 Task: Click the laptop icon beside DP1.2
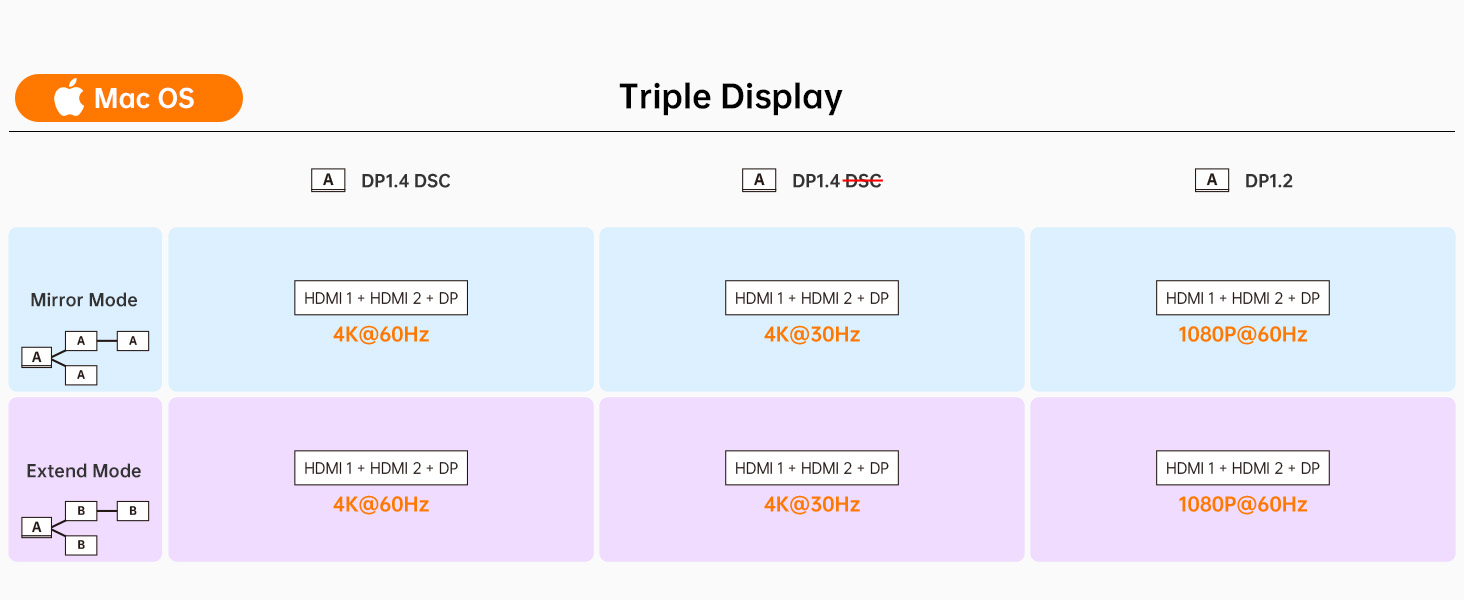pyautogui.click(x=1212, y=181)
